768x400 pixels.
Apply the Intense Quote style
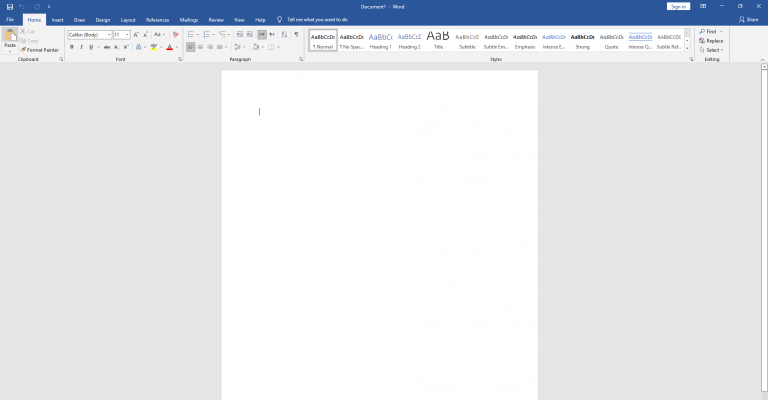pyautogui.click(x=640, y=41)
